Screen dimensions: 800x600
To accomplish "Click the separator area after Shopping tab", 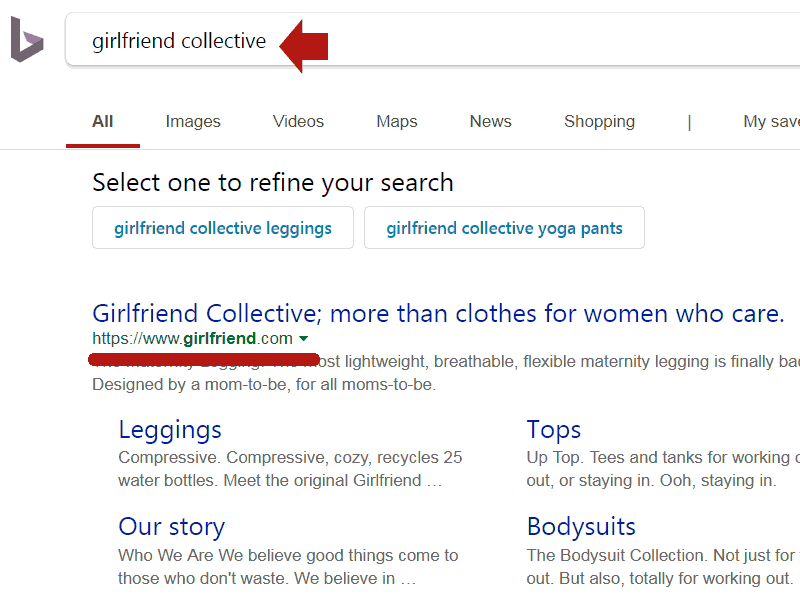I will pos(690,121).
